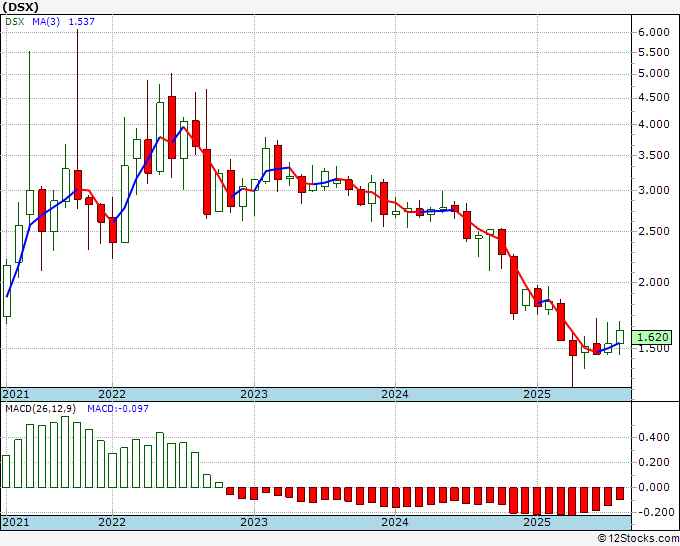Click the 1.500 price axis label
Viewport: 680px width, 546px height.
(x=654, y=348)
